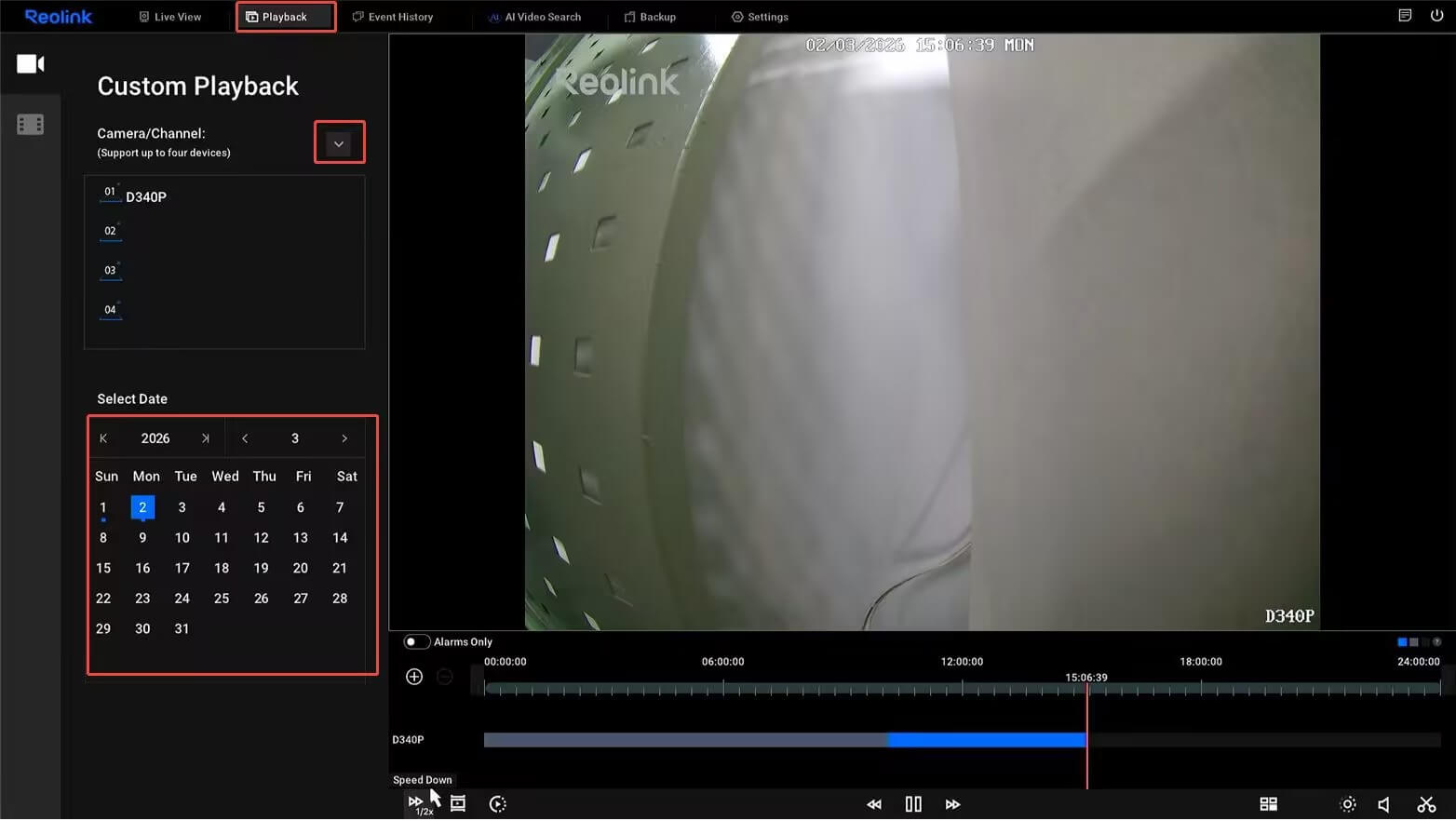Select date 15 on the calendar
Image resolution: width=1456 pixels, height=821 pixels.
pyautogui.click(x=102, y=568)
